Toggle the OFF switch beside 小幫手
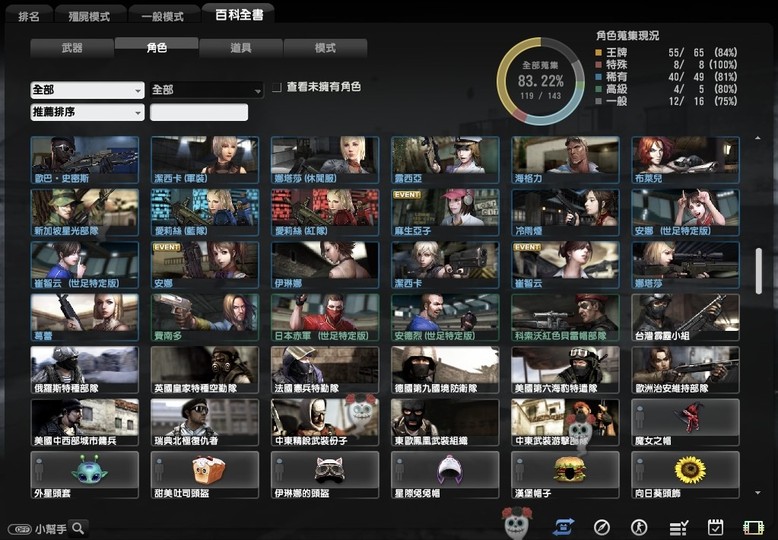Viewport: 778px width, 540px height. pos(19,529)
